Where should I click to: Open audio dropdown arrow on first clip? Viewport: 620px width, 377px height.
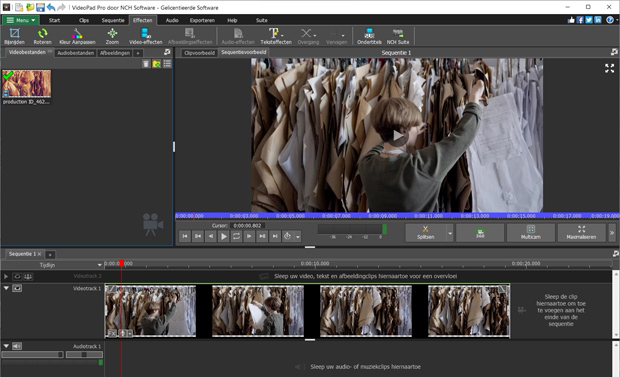point(130,333)
